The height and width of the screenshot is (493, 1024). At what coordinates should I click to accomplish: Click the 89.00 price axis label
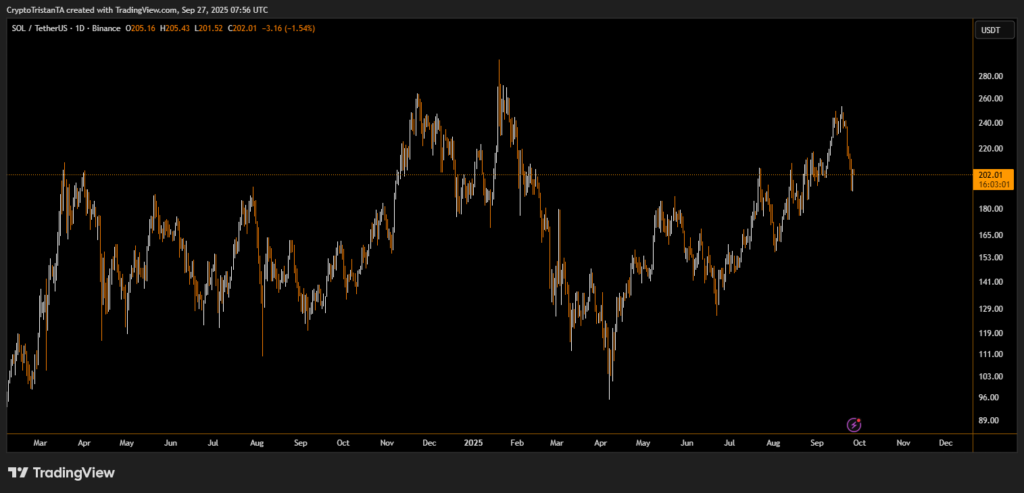tap(990, 420)
